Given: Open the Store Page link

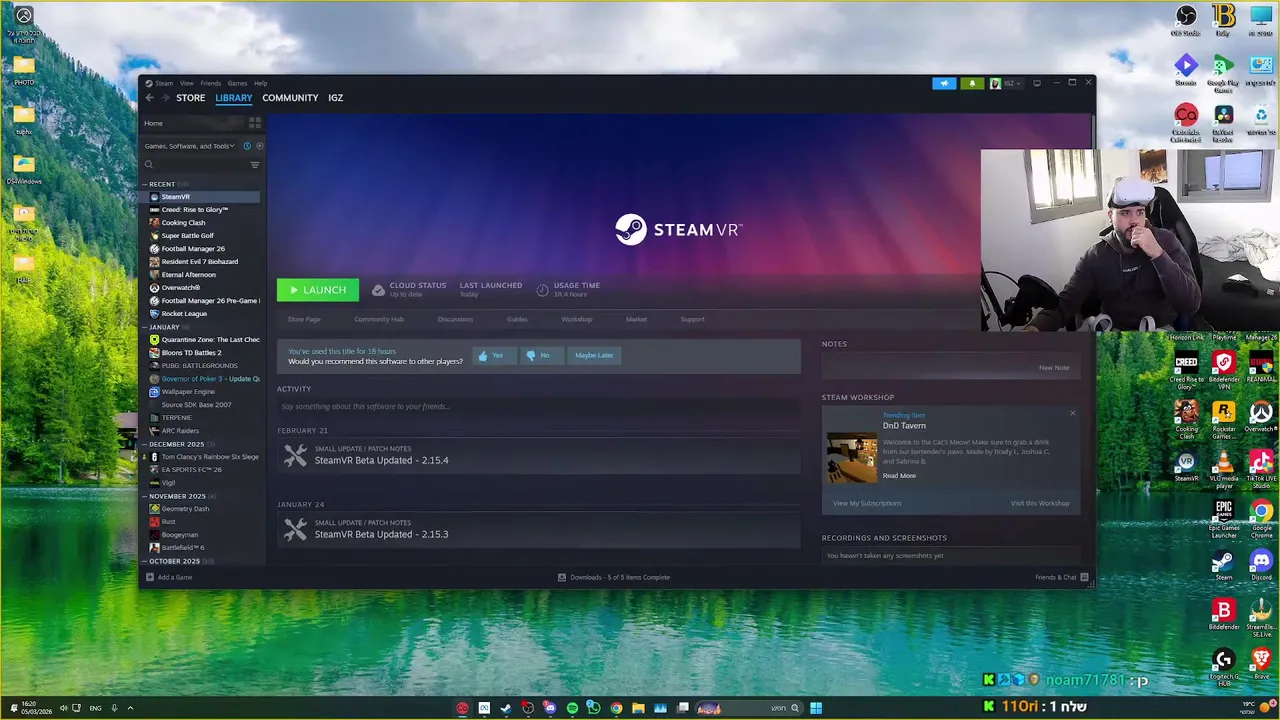Looking at the screenshot, I should [304, 319].
